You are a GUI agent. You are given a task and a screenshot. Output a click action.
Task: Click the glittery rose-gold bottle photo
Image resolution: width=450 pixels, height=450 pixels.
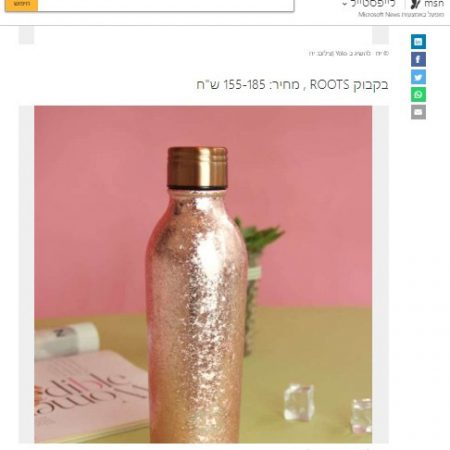[x=203, y=274]
